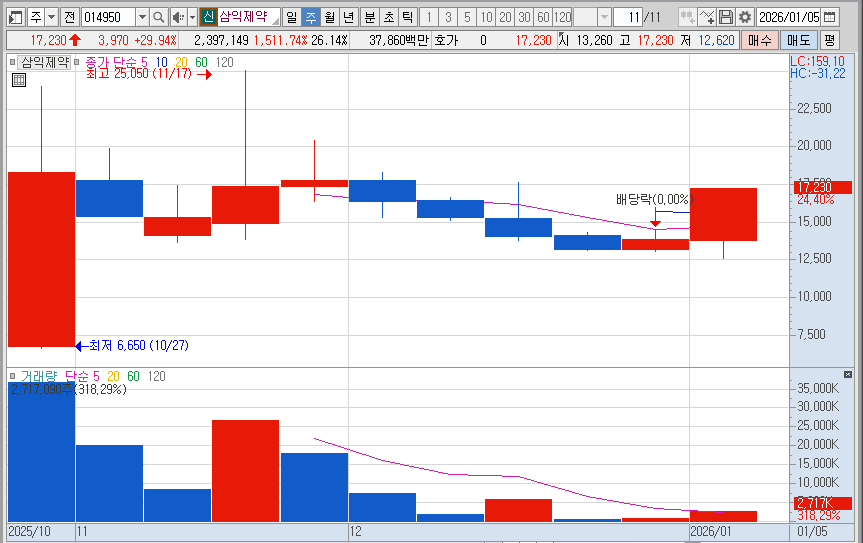Click the gray 120 price MA legend
Screen dimensions: 863x543
click(225, 62)
